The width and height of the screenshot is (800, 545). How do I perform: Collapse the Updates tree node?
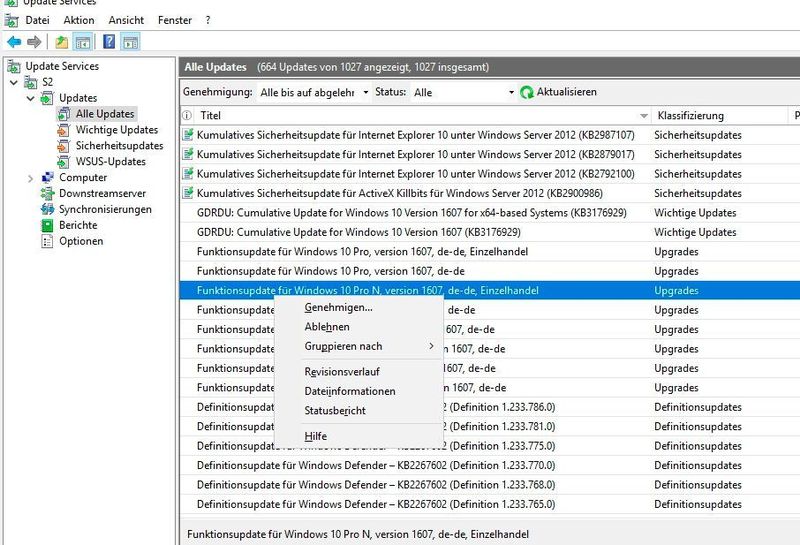click(31, 98)
